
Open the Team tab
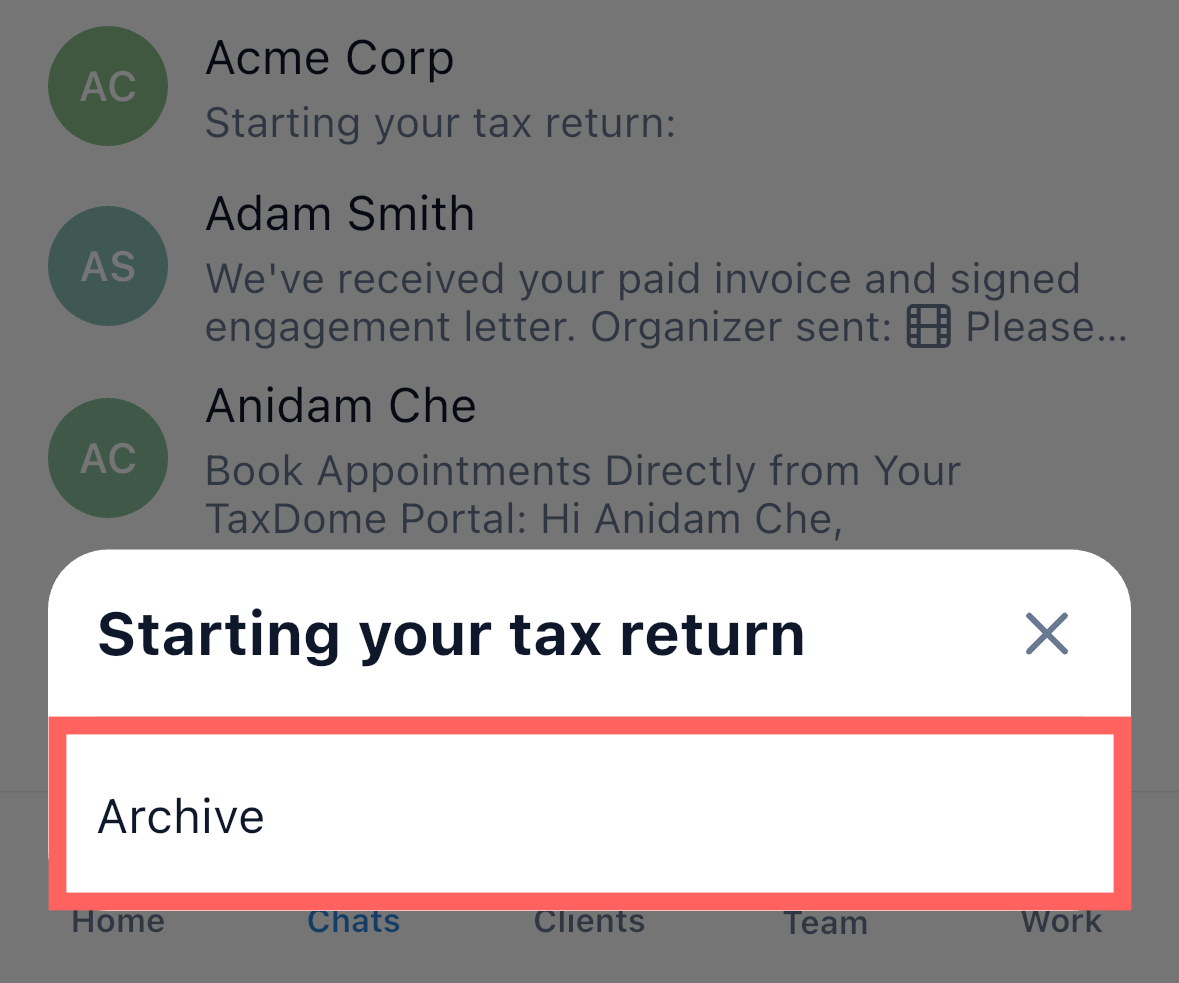[x=825, y=924]
